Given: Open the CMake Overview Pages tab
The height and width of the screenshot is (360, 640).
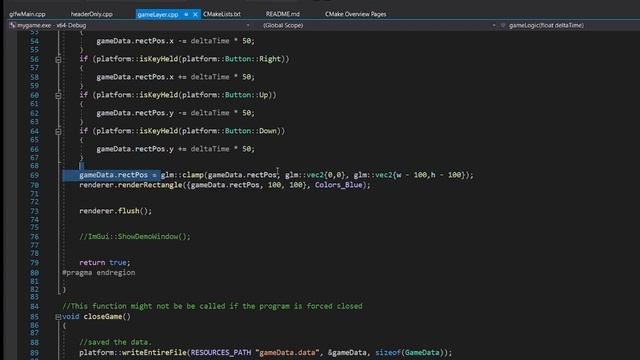Looking at the screenshot, I should [356, 14].
